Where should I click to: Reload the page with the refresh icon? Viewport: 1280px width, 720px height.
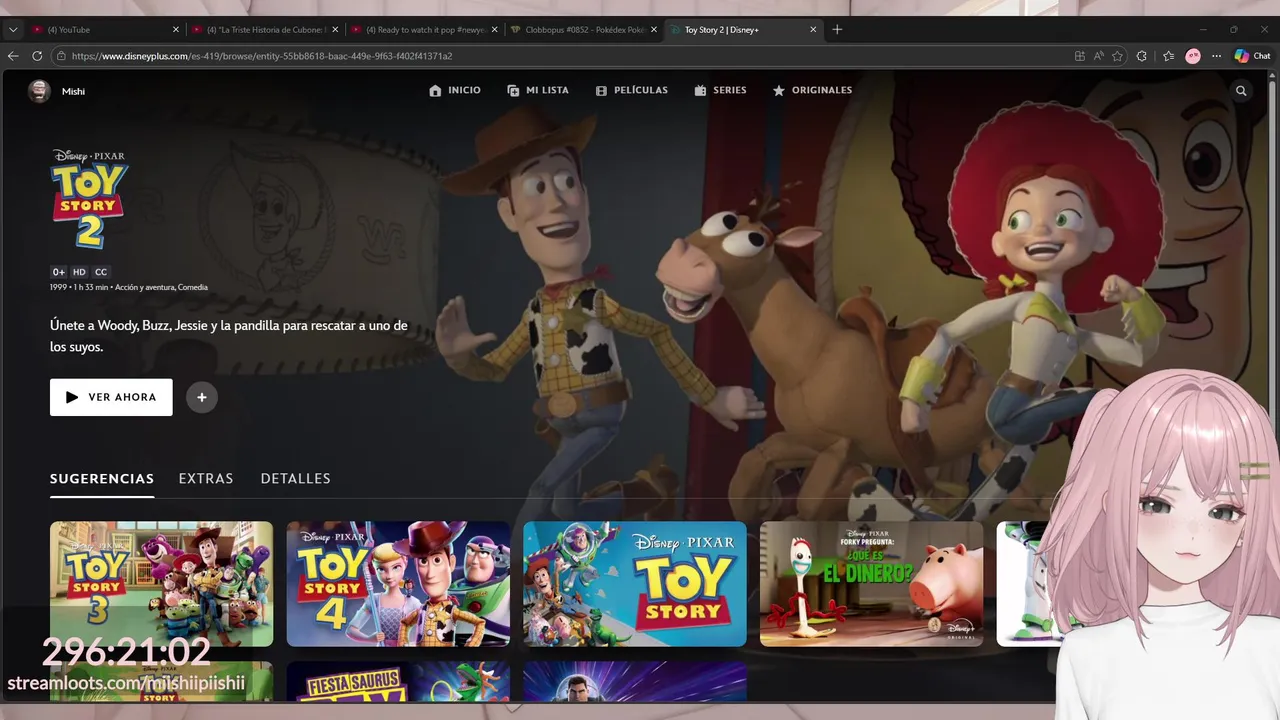coord(37,56)
